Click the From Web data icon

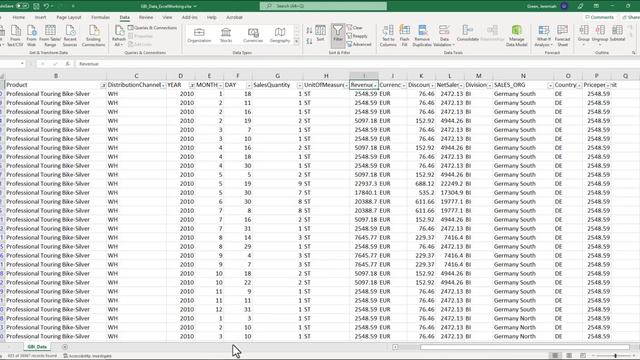31,36
